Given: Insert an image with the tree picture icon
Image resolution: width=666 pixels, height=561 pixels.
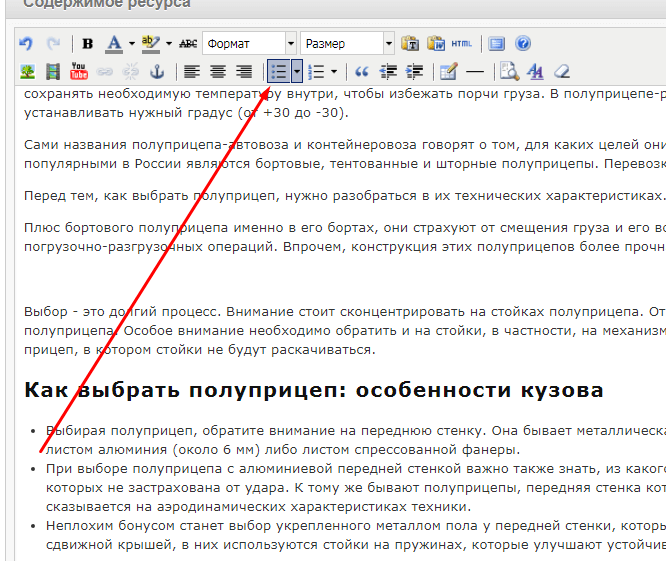Looking at the screenshot, I should coord(28,71).
